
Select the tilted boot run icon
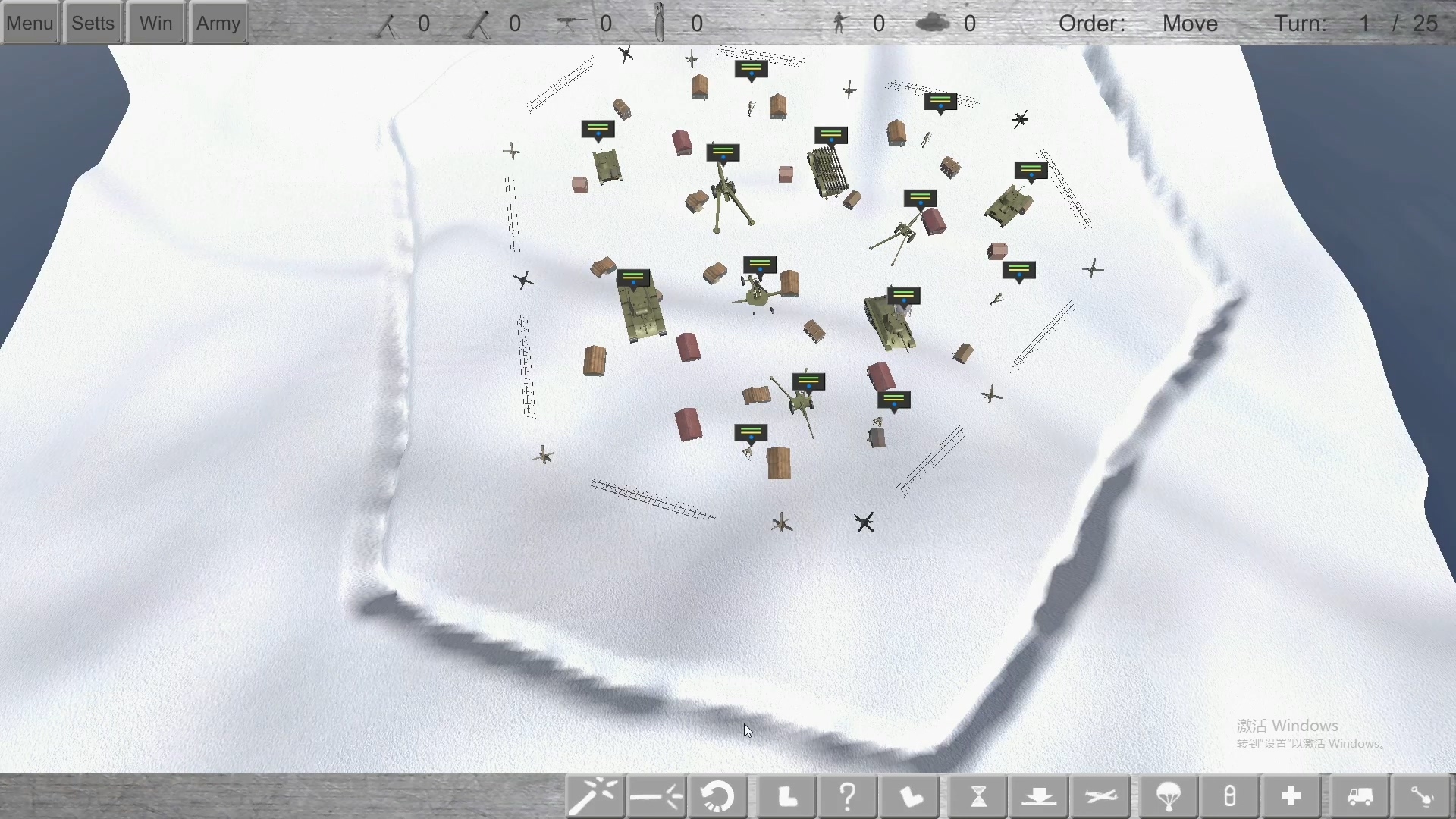(x=912, y=797)
